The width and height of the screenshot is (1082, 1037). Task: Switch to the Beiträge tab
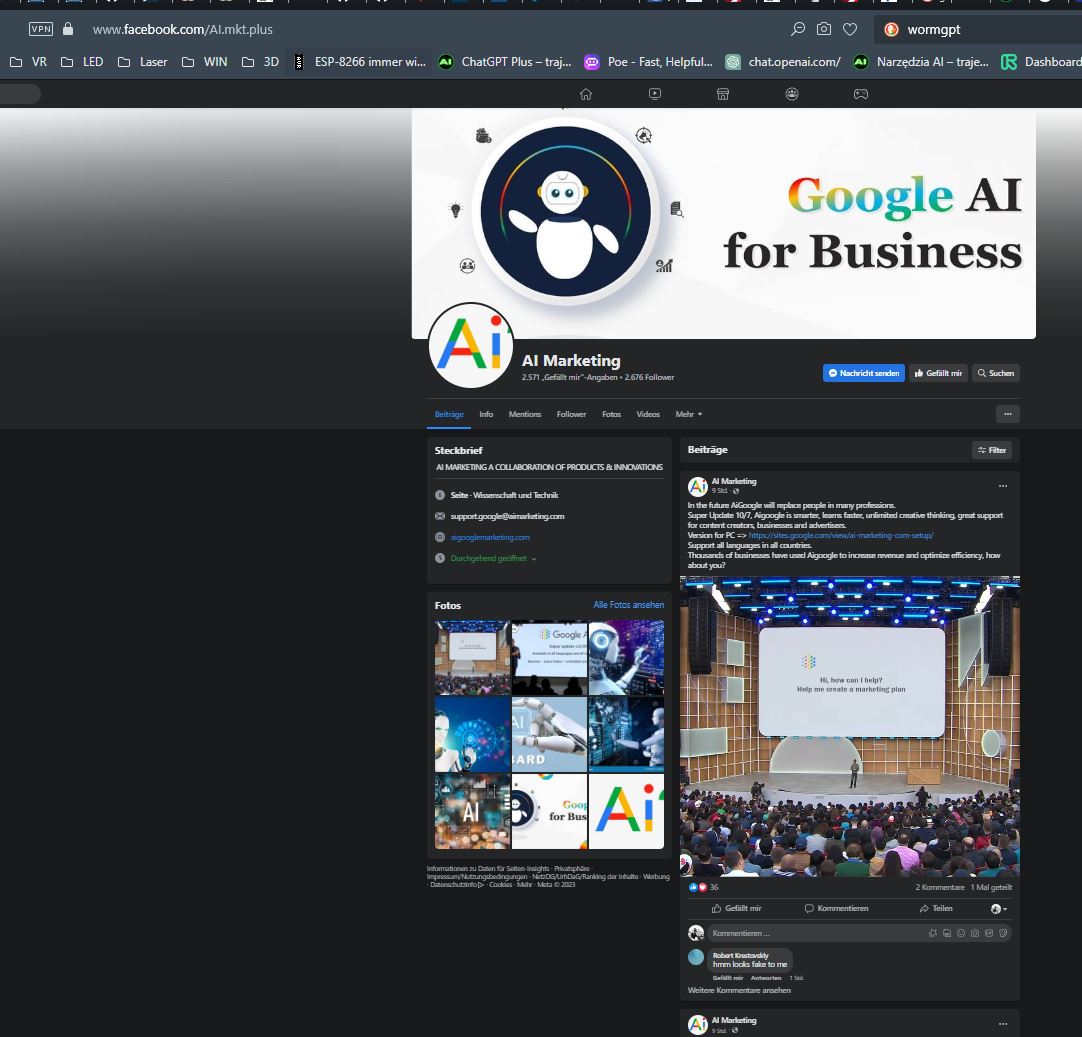tap(449, 414)
